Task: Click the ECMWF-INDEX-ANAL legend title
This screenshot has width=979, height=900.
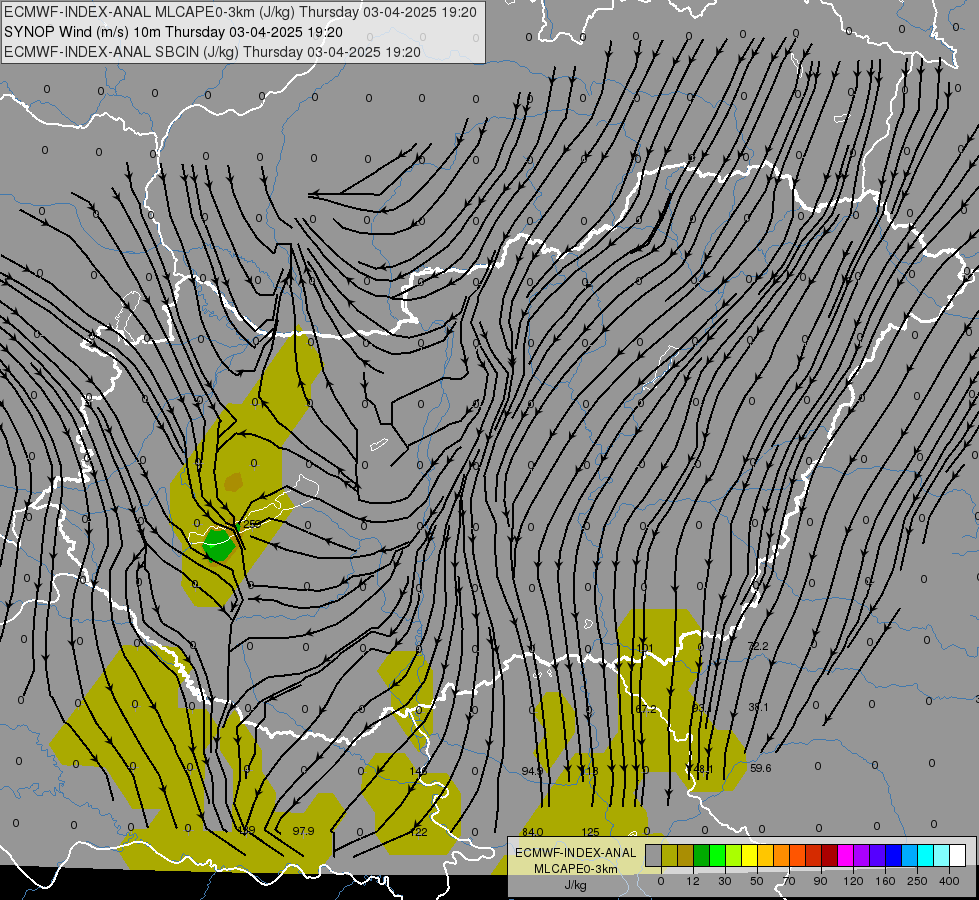Action: click(576, 853)
